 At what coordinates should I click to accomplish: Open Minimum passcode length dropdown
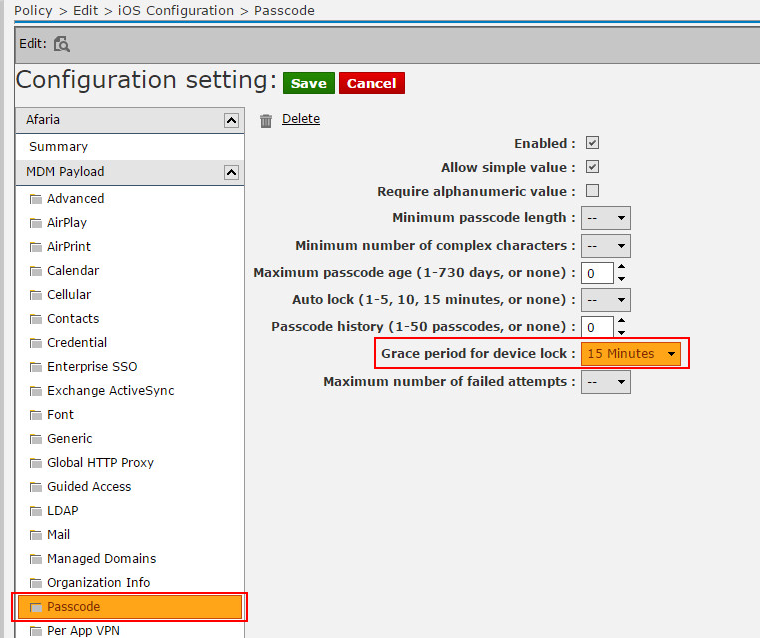[606, 218]
